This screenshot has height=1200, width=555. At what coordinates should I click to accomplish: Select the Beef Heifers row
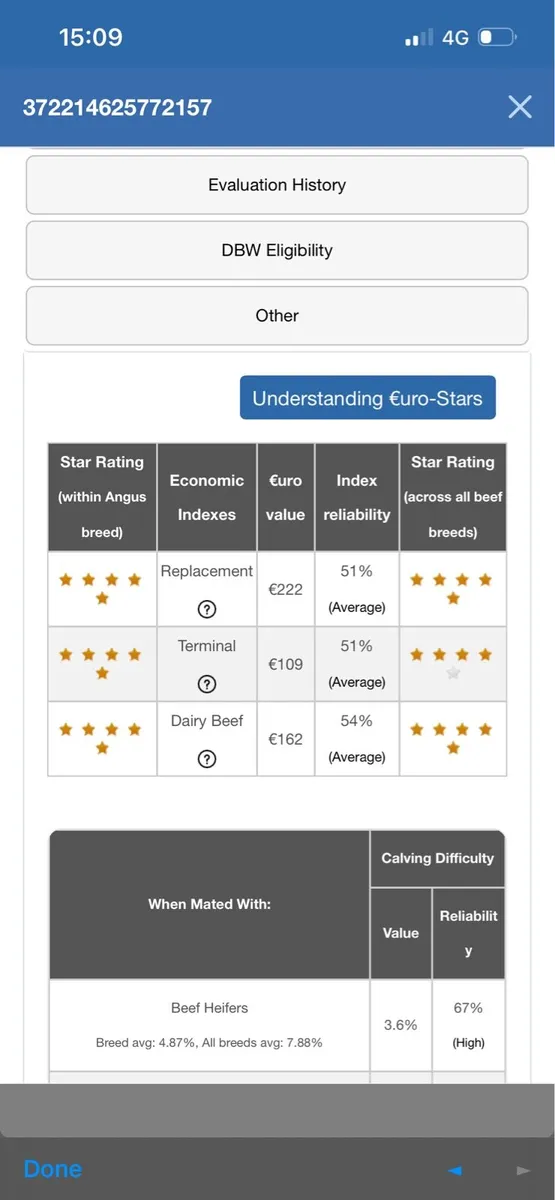(x=277, y=1025)
